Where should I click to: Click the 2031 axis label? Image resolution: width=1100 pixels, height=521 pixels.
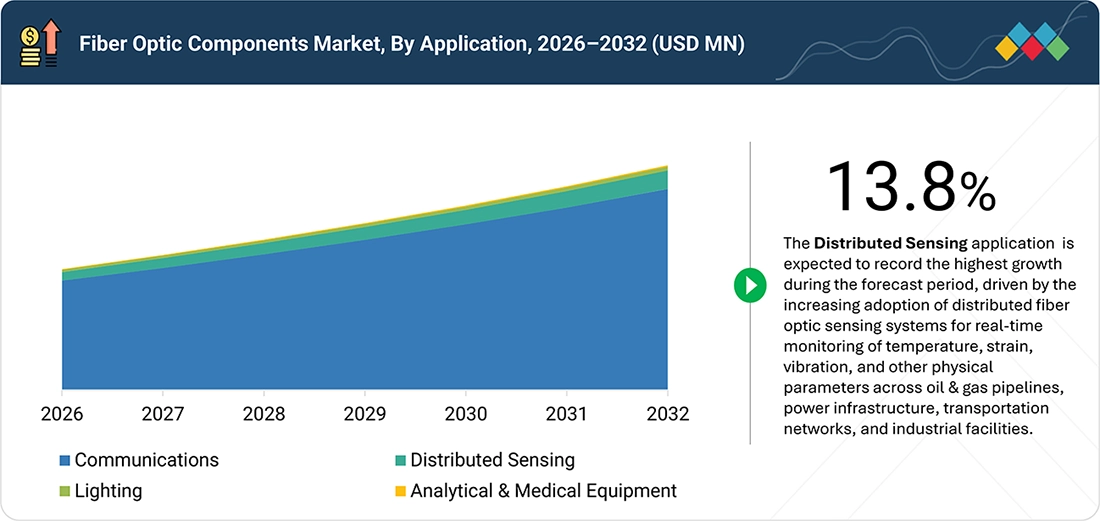pyautogui.click(x=566, y=414)
